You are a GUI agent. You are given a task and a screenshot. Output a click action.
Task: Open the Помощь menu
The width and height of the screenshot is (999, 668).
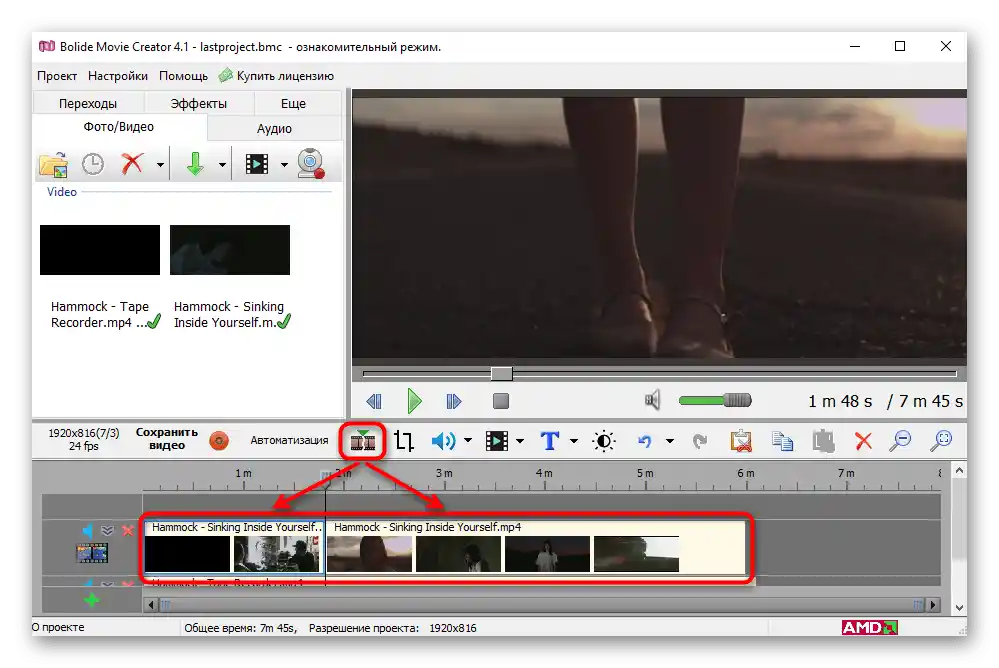[x=183, y=76]
